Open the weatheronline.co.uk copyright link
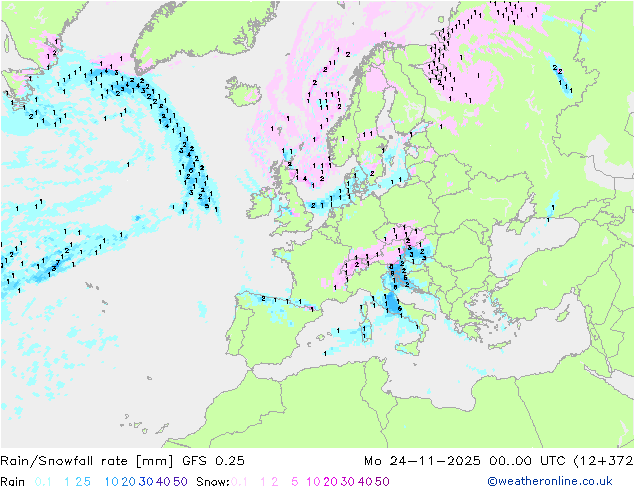 [550, 481]
